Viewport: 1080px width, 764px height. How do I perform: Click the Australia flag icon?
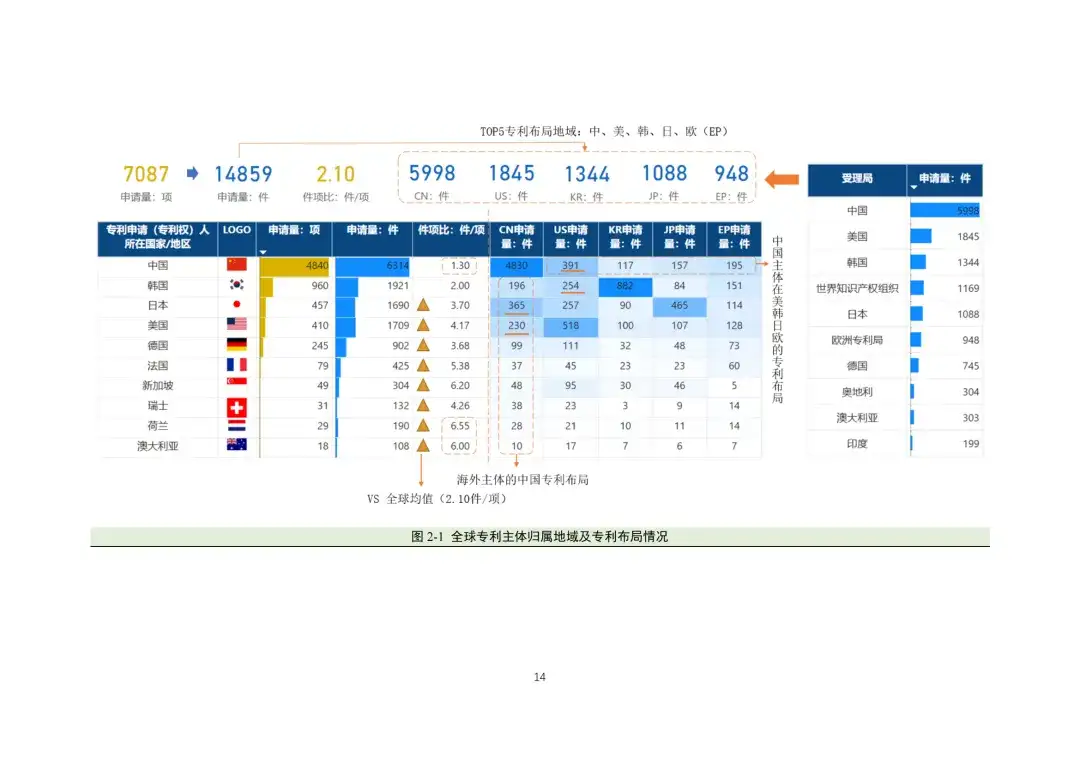point(236,444)
